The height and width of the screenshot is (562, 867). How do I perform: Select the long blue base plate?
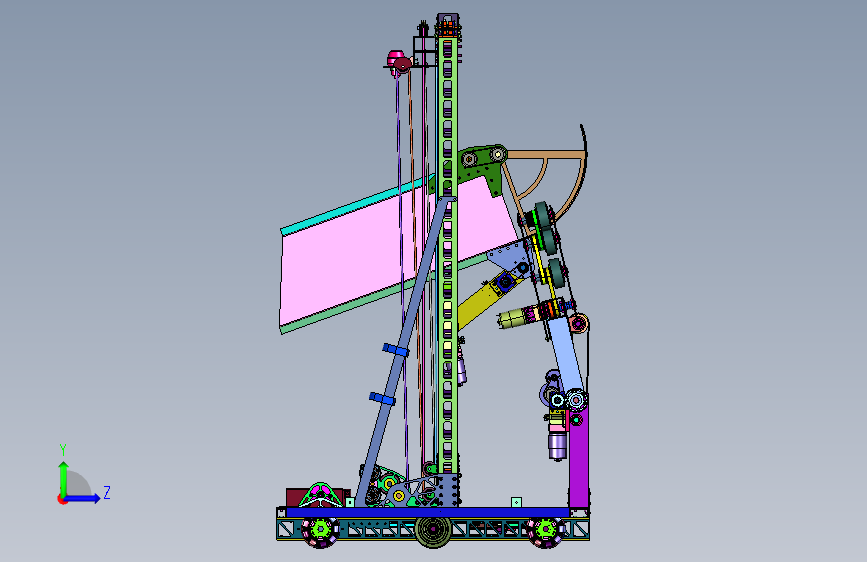427,513
